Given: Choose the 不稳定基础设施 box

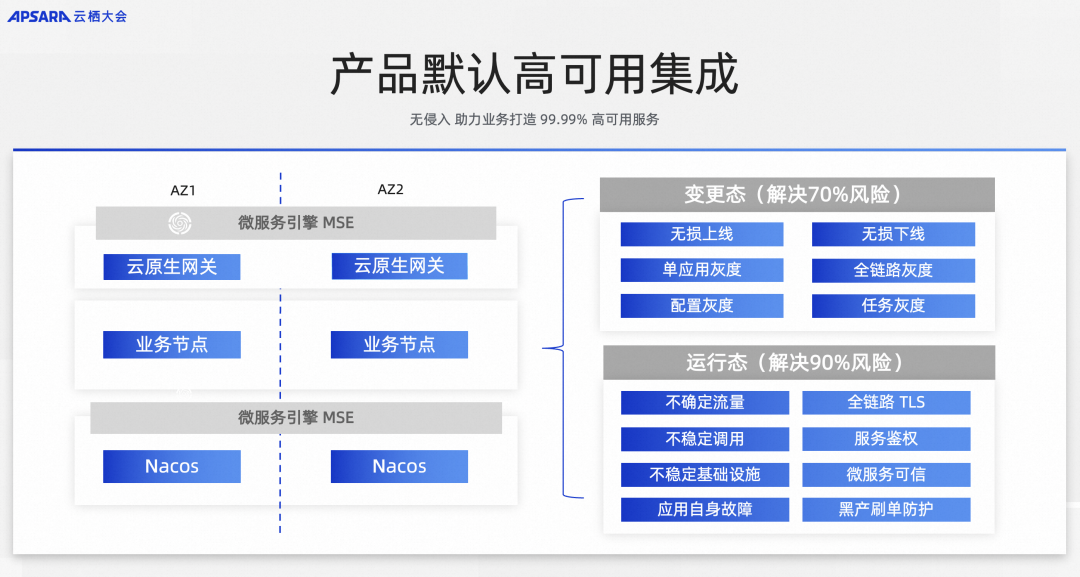Looking at the screenshot, I should 705,474.
